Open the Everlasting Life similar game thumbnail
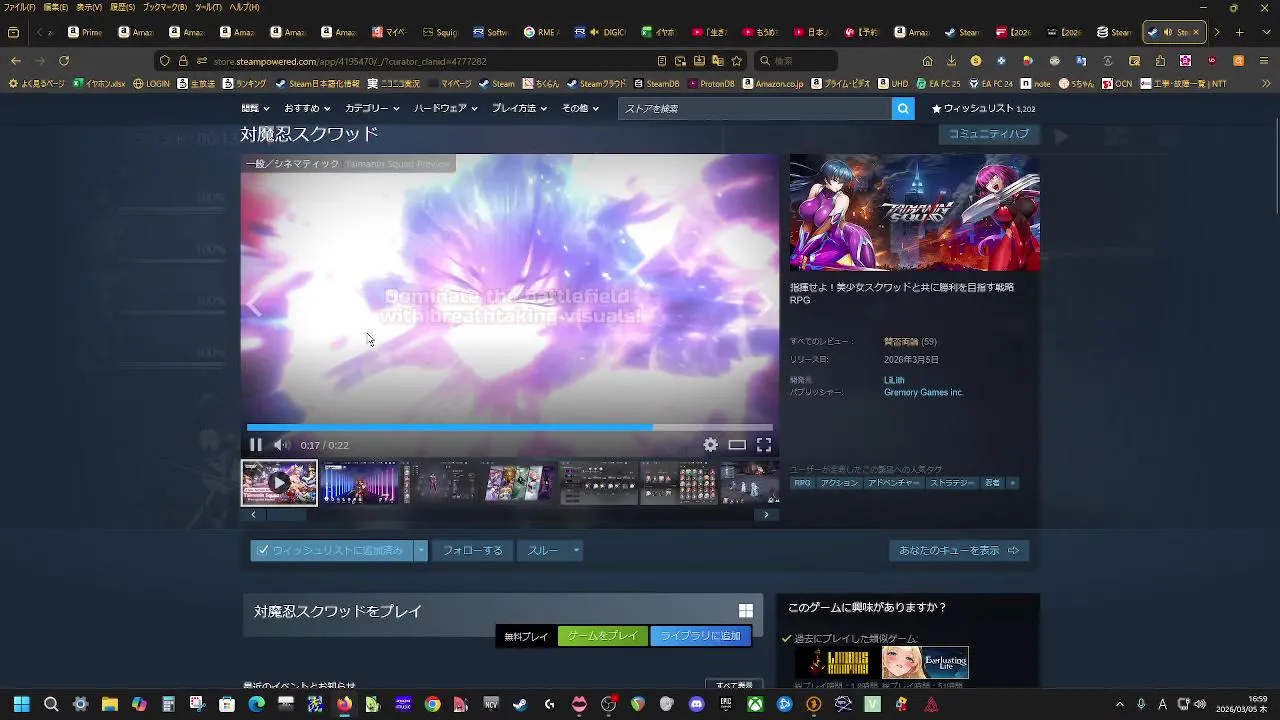 [x=925, y=662]
